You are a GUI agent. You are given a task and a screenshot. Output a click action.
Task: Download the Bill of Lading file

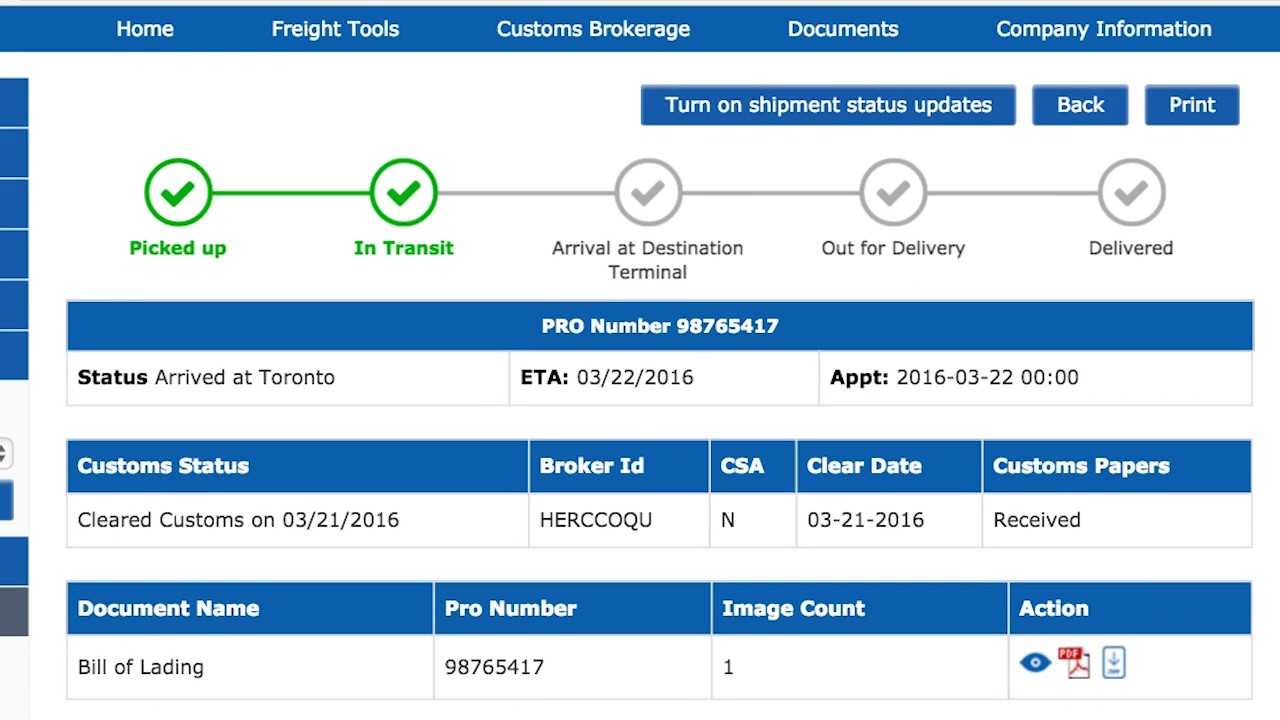(x=1113, y=663)
